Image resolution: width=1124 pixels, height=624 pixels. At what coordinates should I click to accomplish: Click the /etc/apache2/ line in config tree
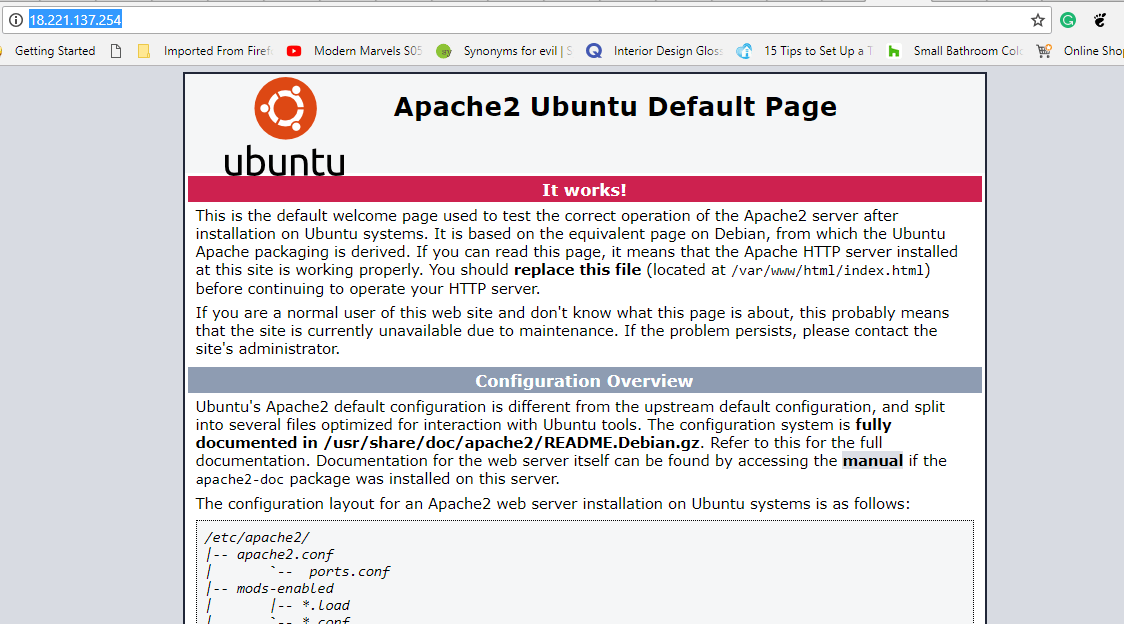257,537
